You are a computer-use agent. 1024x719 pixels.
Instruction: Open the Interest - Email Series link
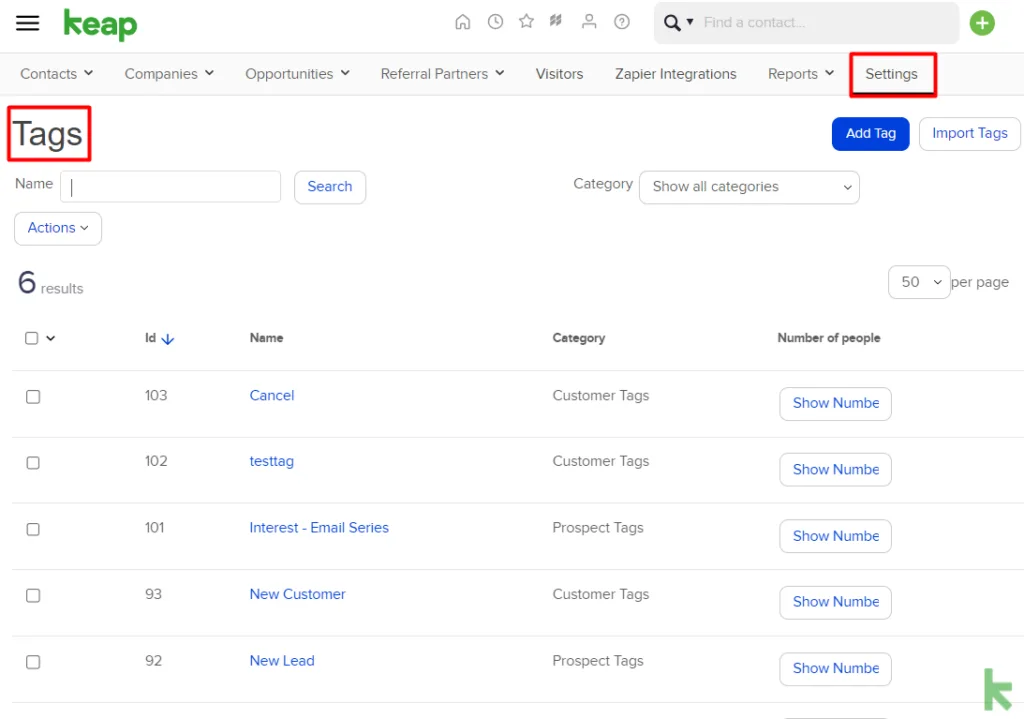pos(319,528)
